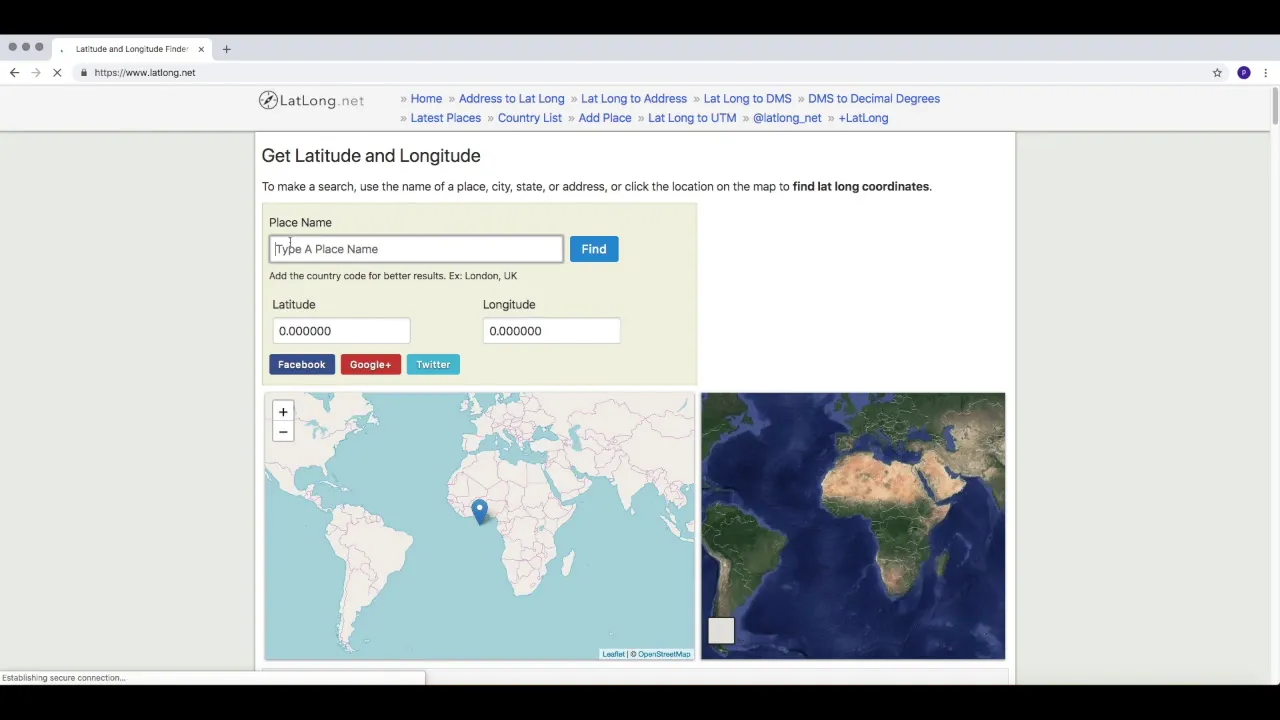Open Address to Lat Long page
1280x720 pixels.
tap(511, 99)
